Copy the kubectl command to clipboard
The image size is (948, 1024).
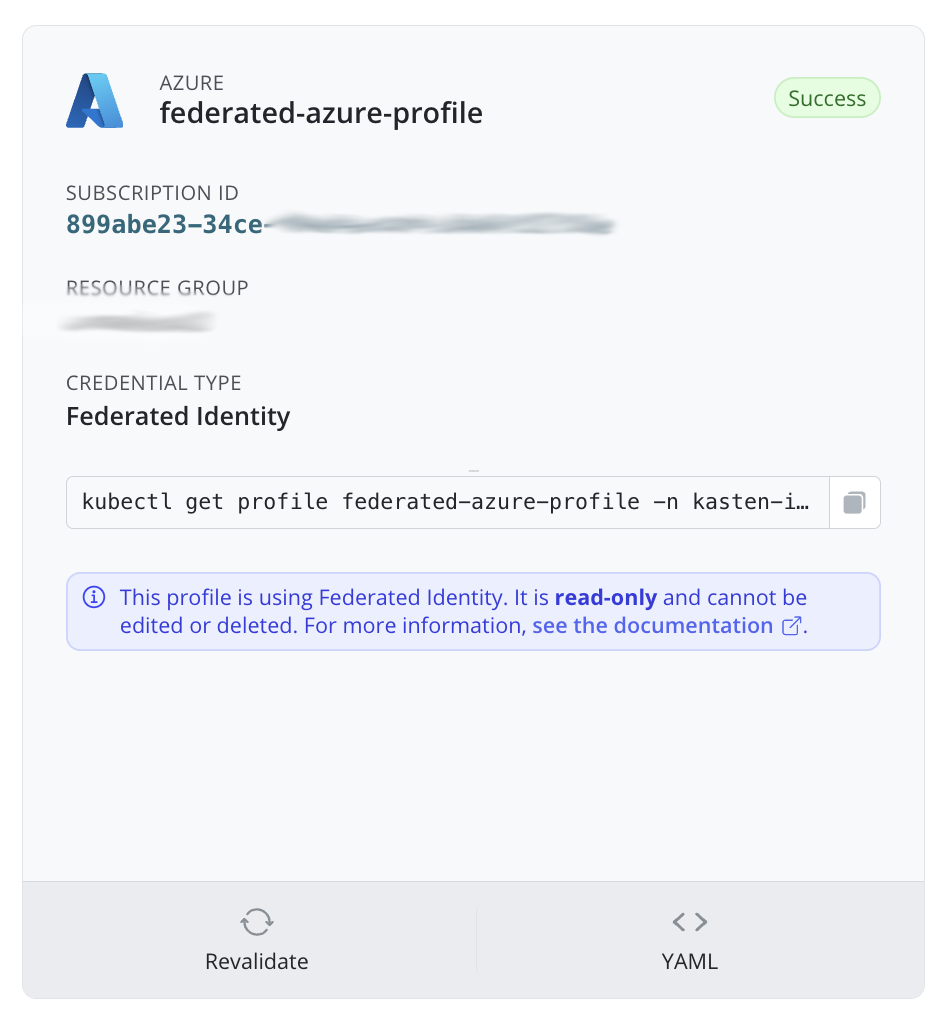[854, 502]
